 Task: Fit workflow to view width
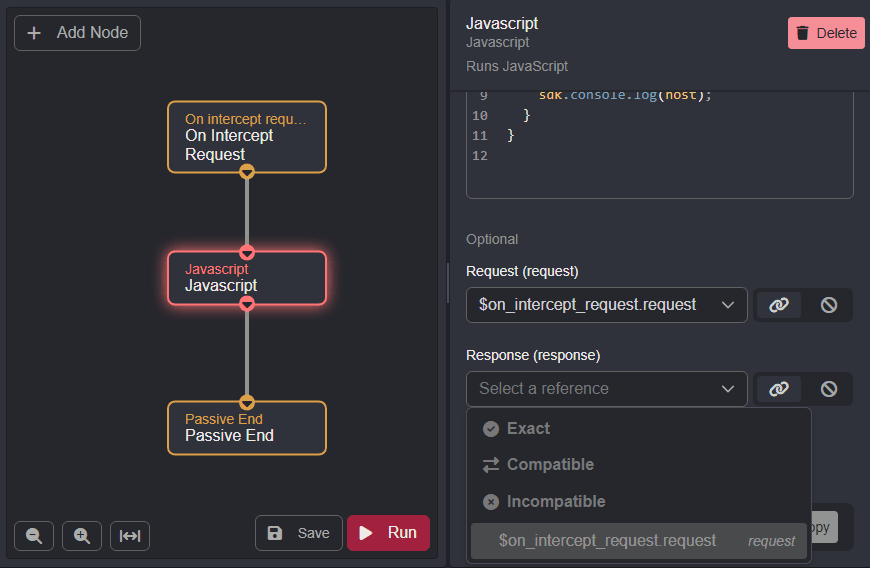pyautogui.click(x=130, y=536)
